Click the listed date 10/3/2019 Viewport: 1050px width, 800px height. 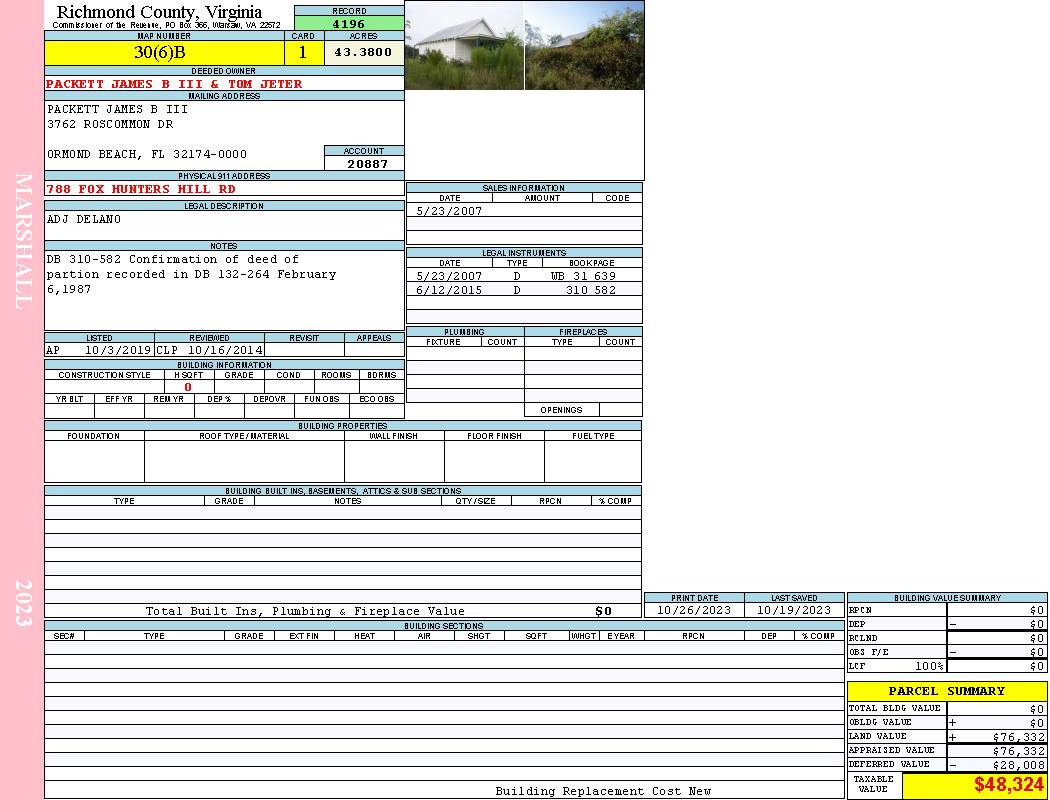(117, 351)
